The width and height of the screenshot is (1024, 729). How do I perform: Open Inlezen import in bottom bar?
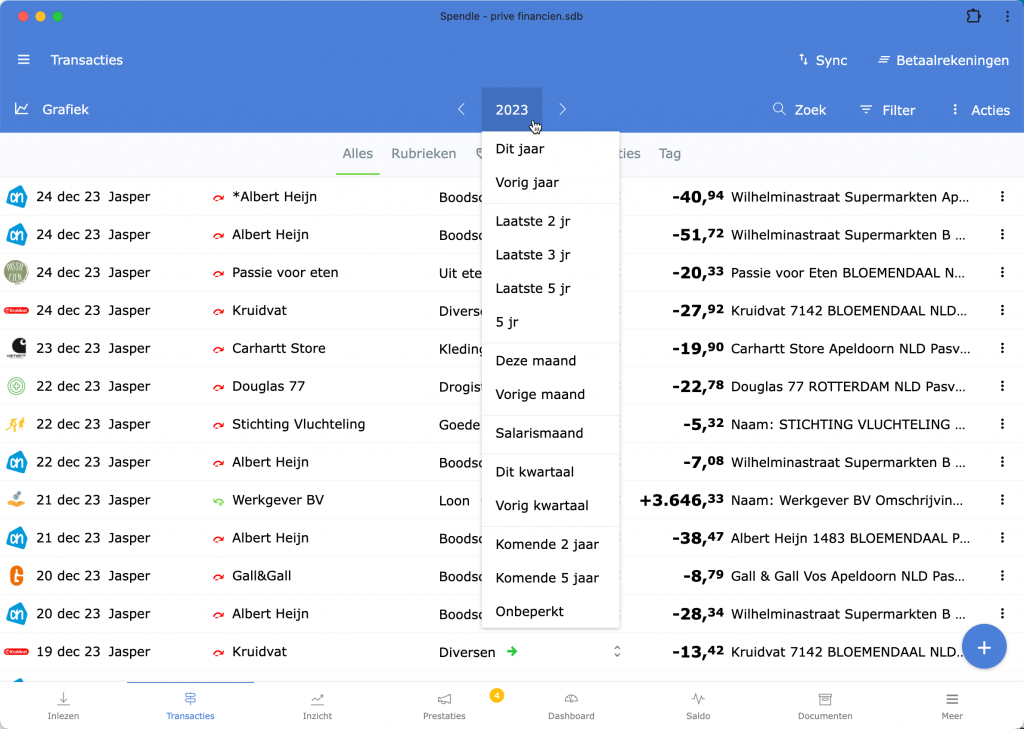(x=63, y=706)
